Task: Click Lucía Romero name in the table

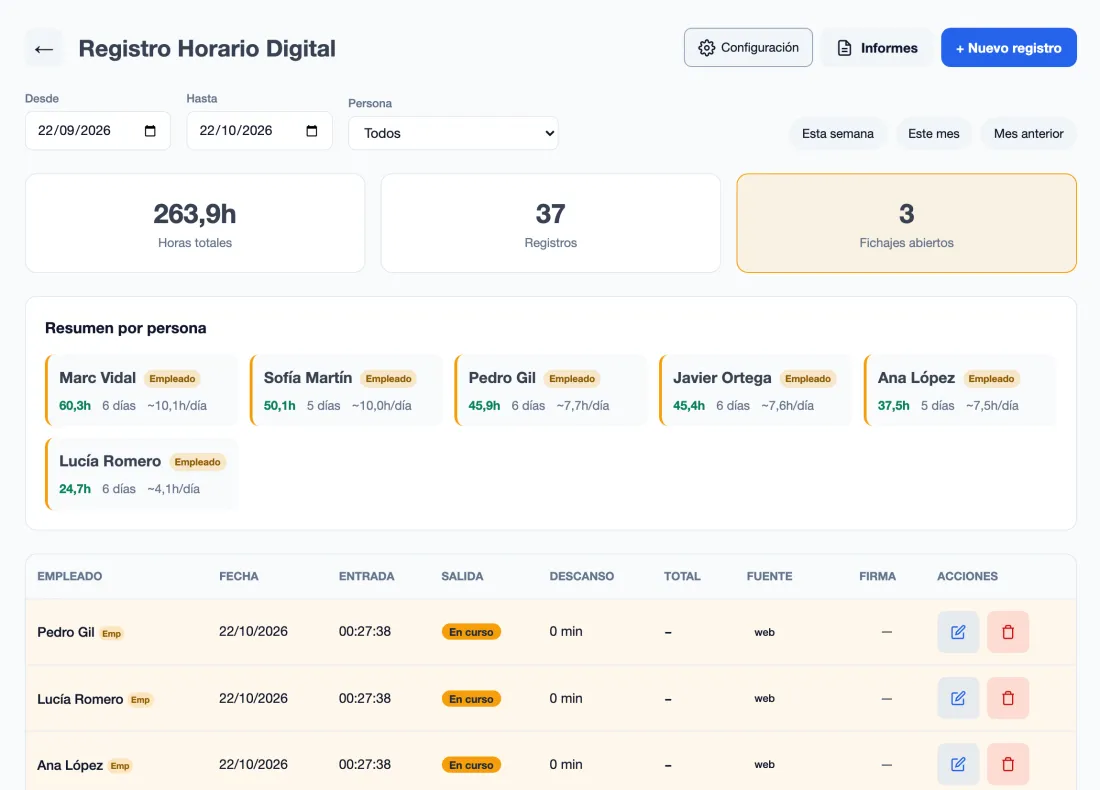Action: pyautogui.click(x=80, y=699)
